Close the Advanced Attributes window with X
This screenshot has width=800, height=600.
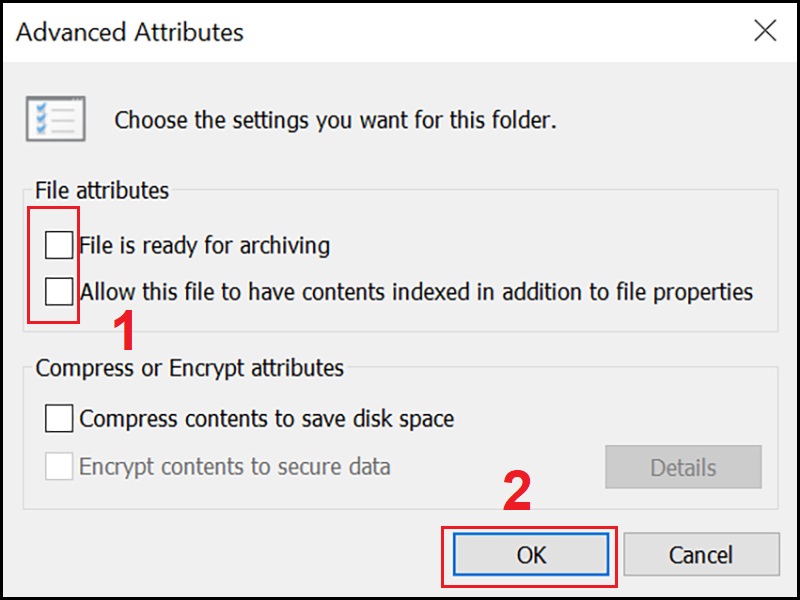pos(765,31)
